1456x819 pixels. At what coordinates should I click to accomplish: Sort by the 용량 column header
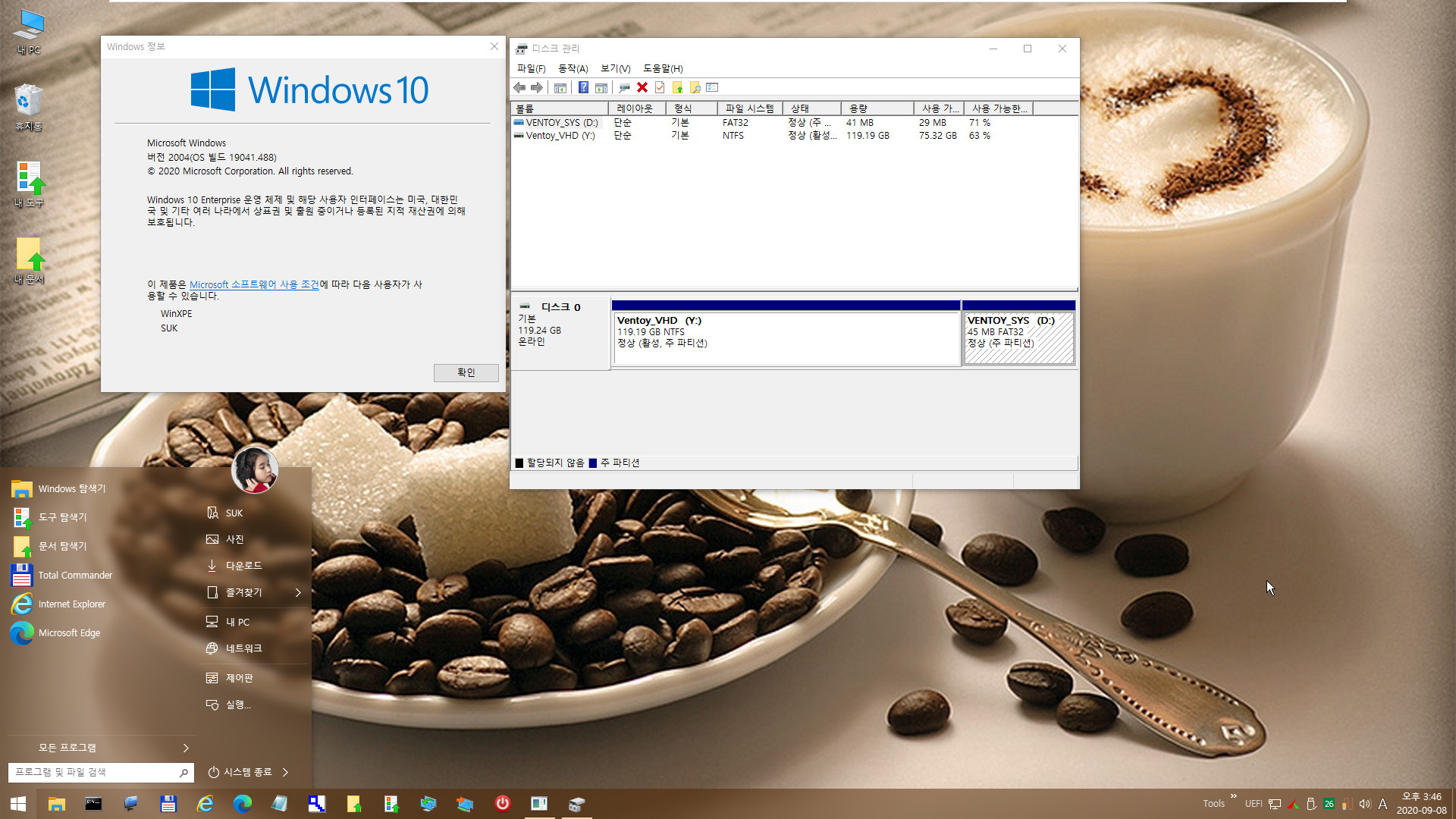coord(877,108)
